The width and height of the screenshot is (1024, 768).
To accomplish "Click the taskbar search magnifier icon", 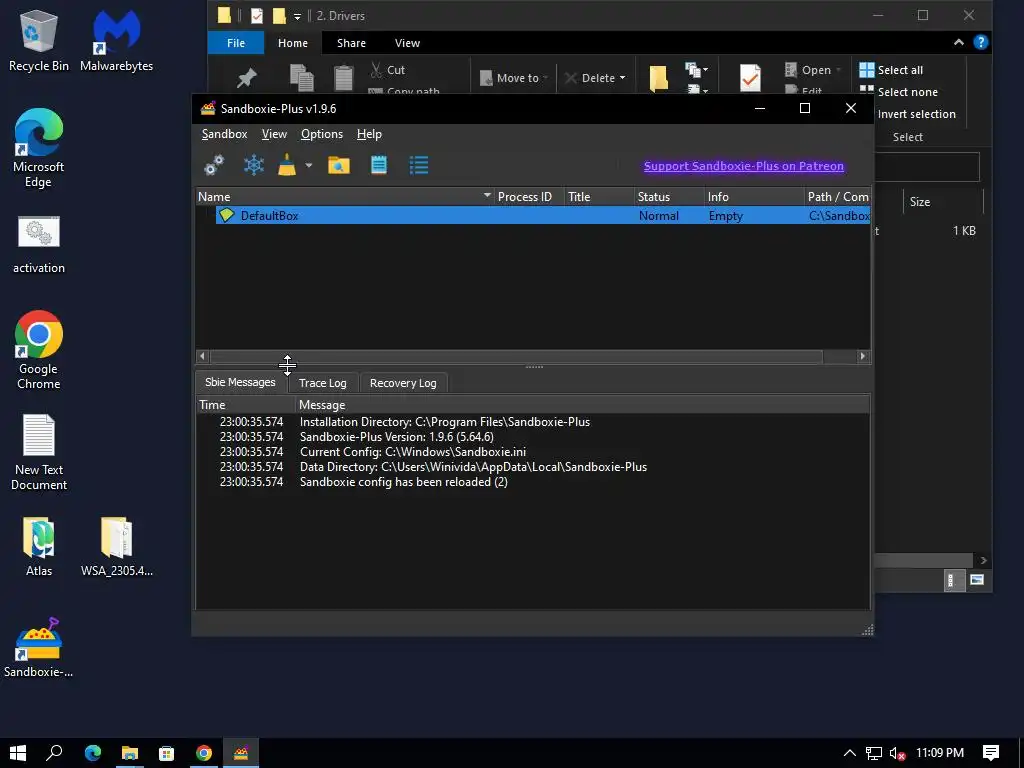I will (x=54, y=753).
